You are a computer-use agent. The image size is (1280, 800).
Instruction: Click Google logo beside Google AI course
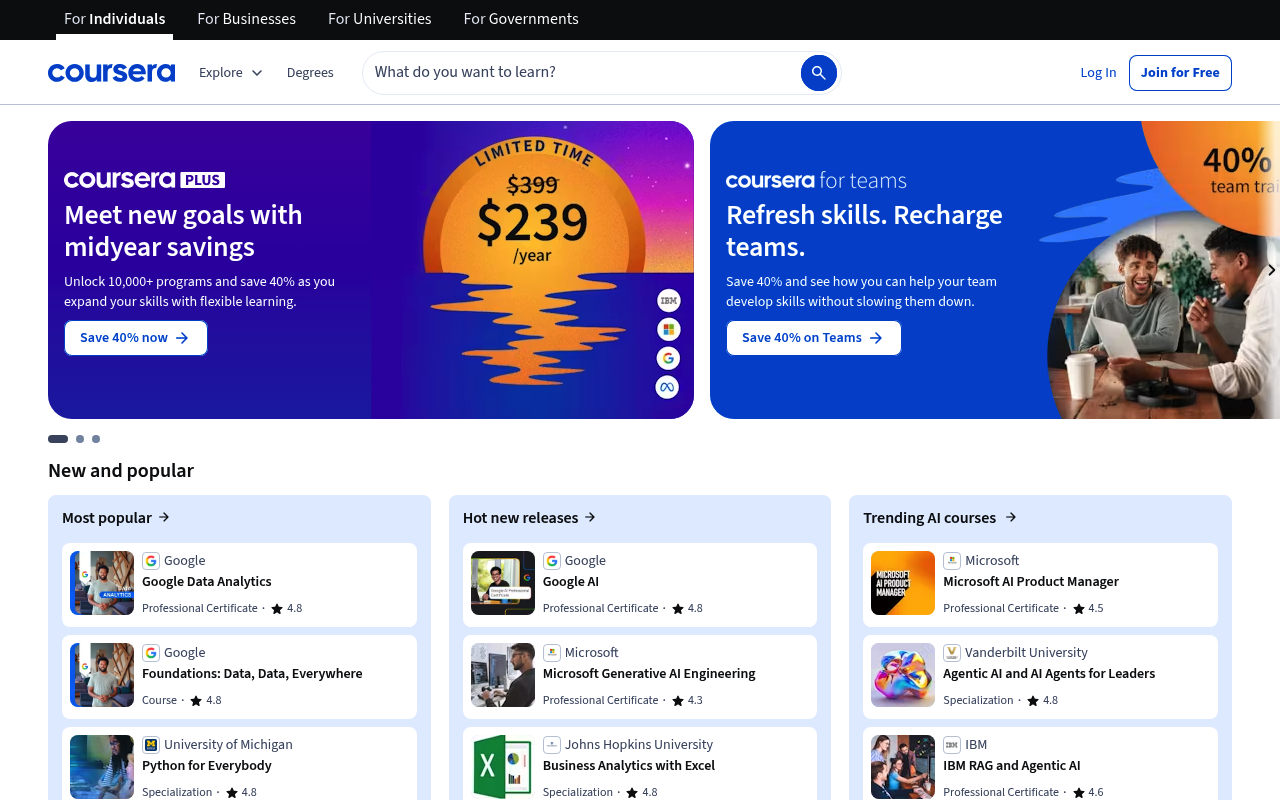[552, 561]
